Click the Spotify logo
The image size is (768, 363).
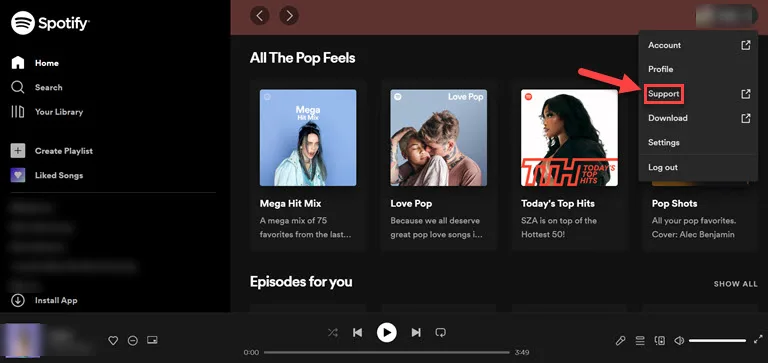click(x=50, y=23)
